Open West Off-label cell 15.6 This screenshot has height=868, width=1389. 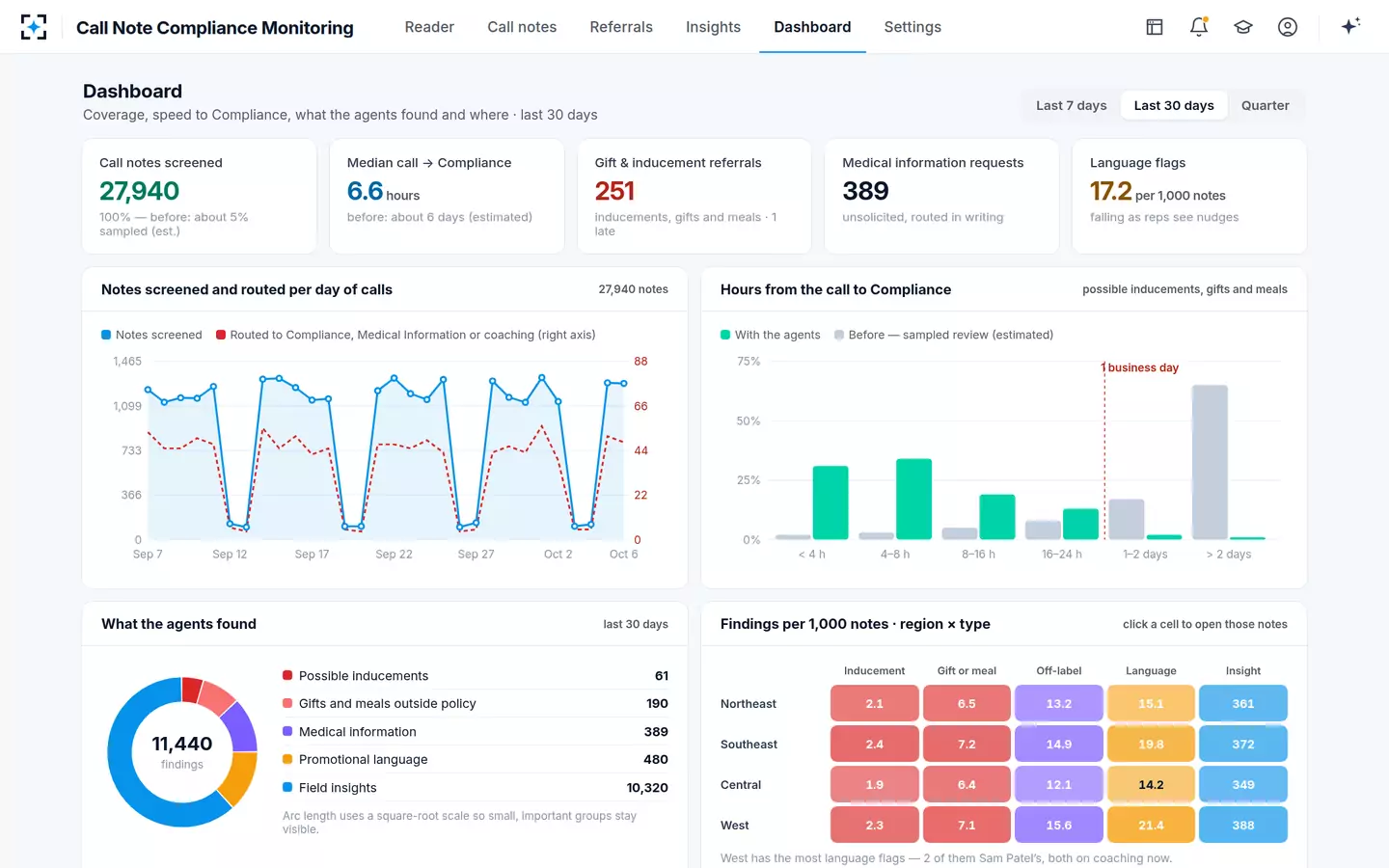[x=1059, y=825]
